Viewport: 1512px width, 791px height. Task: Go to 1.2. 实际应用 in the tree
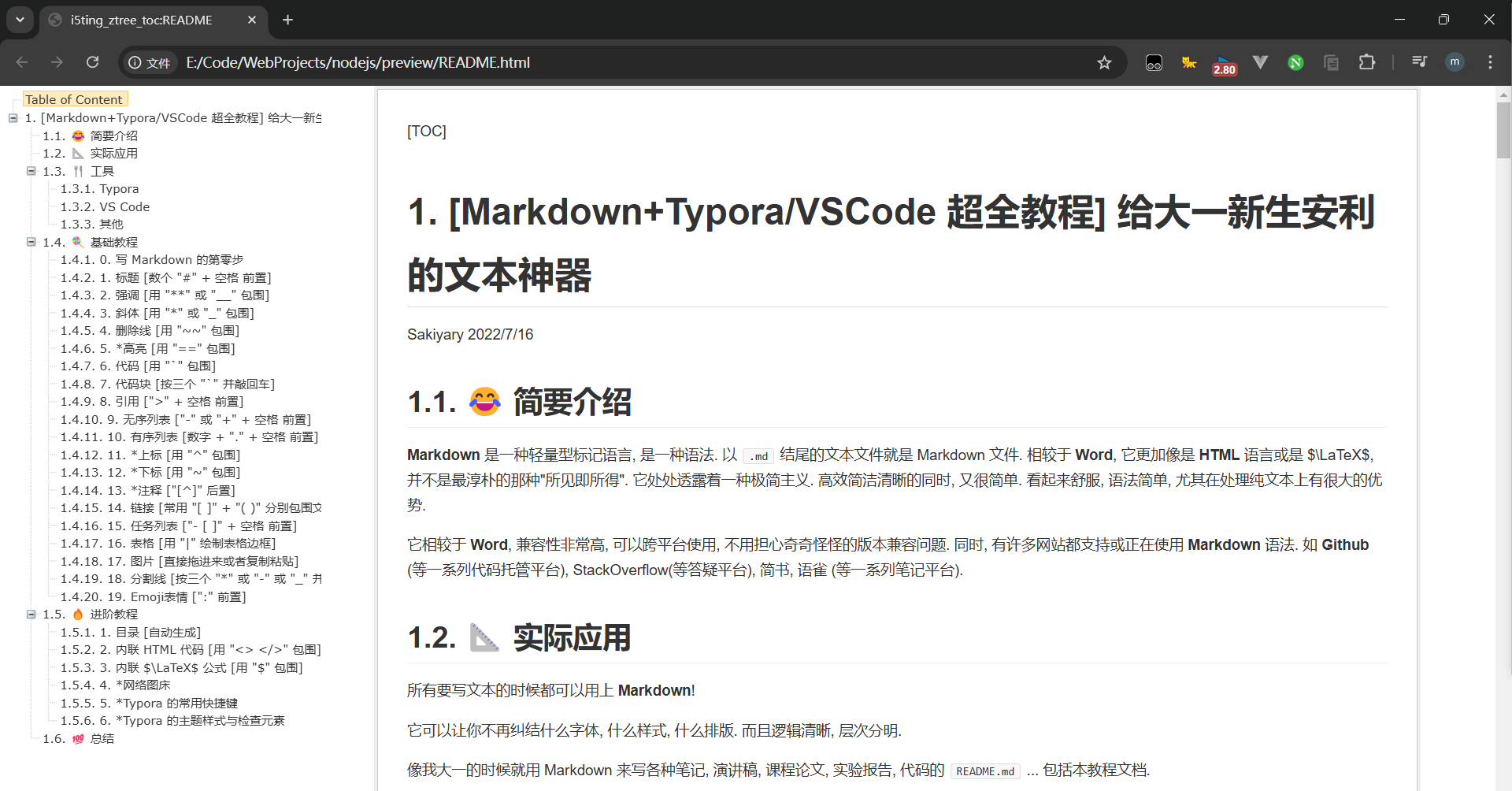(x=90, y=154)
